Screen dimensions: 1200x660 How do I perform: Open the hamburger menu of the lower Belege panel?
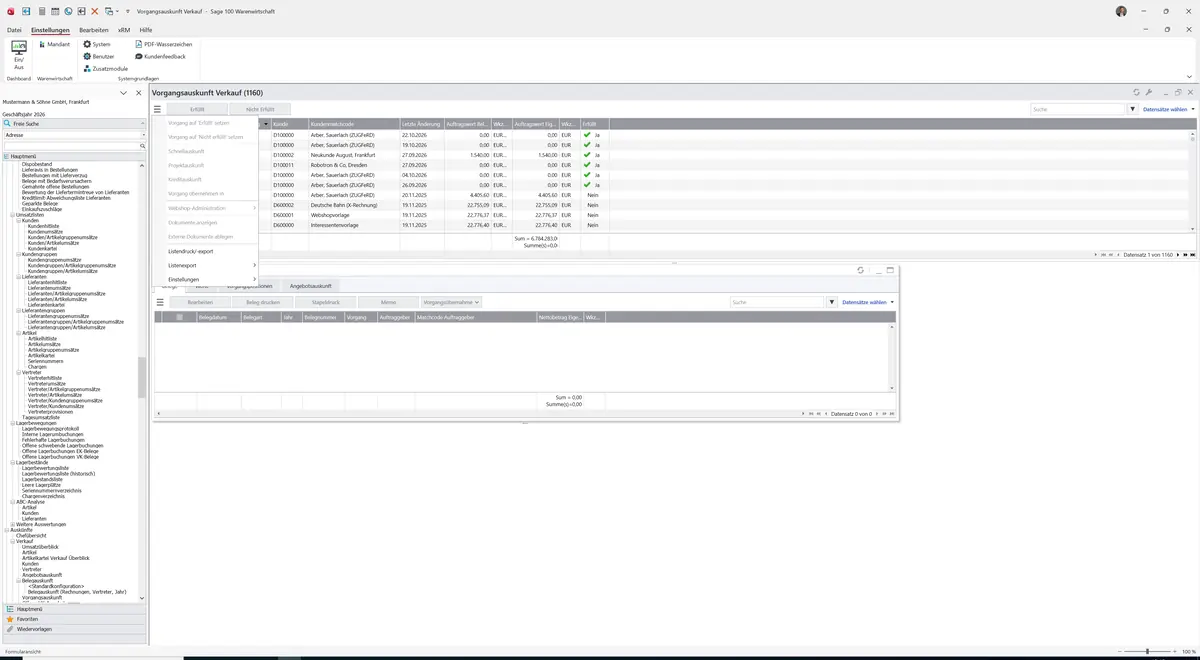[x=159, y=302]
